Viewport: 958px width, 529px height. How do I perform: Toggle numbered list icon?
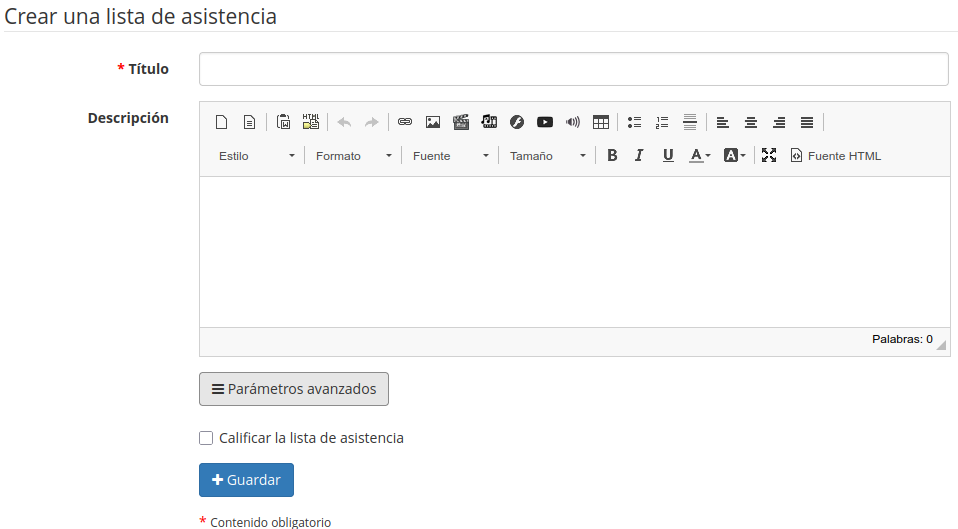pos(662,122)
